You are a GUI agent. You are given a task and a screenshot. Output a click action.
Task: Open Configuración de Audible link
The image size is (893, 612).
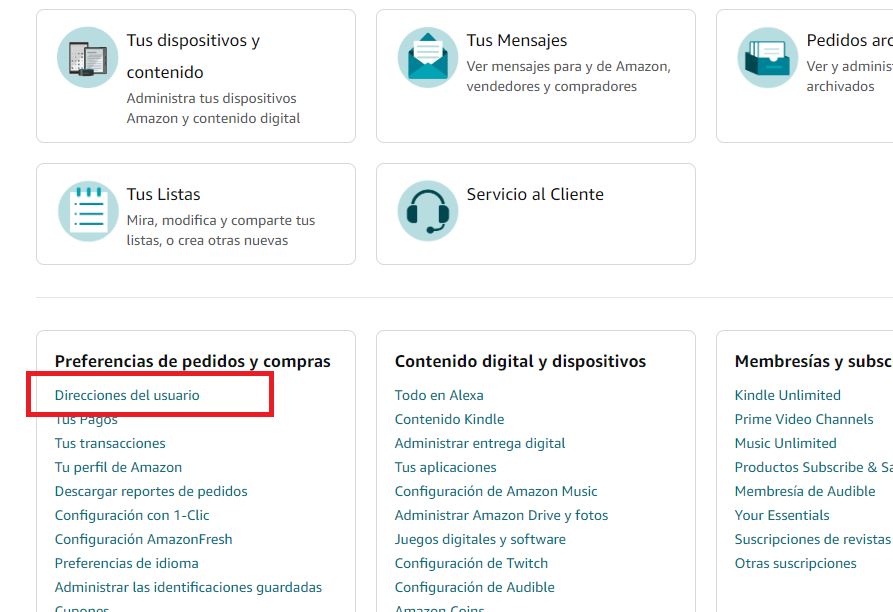(474, 587)
